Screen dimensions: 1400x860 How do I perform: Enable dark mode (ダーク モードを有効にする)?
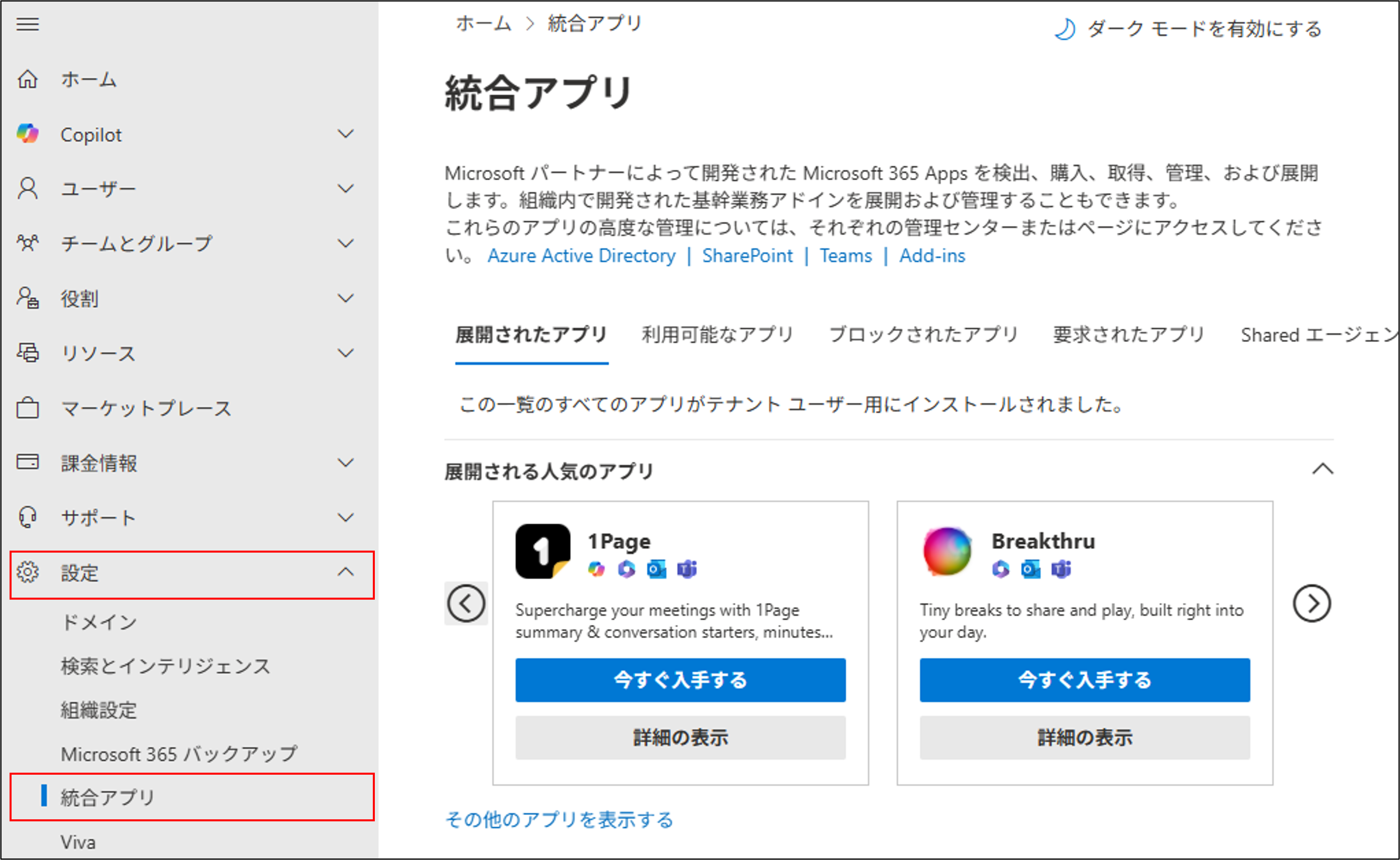[1189, 28]
